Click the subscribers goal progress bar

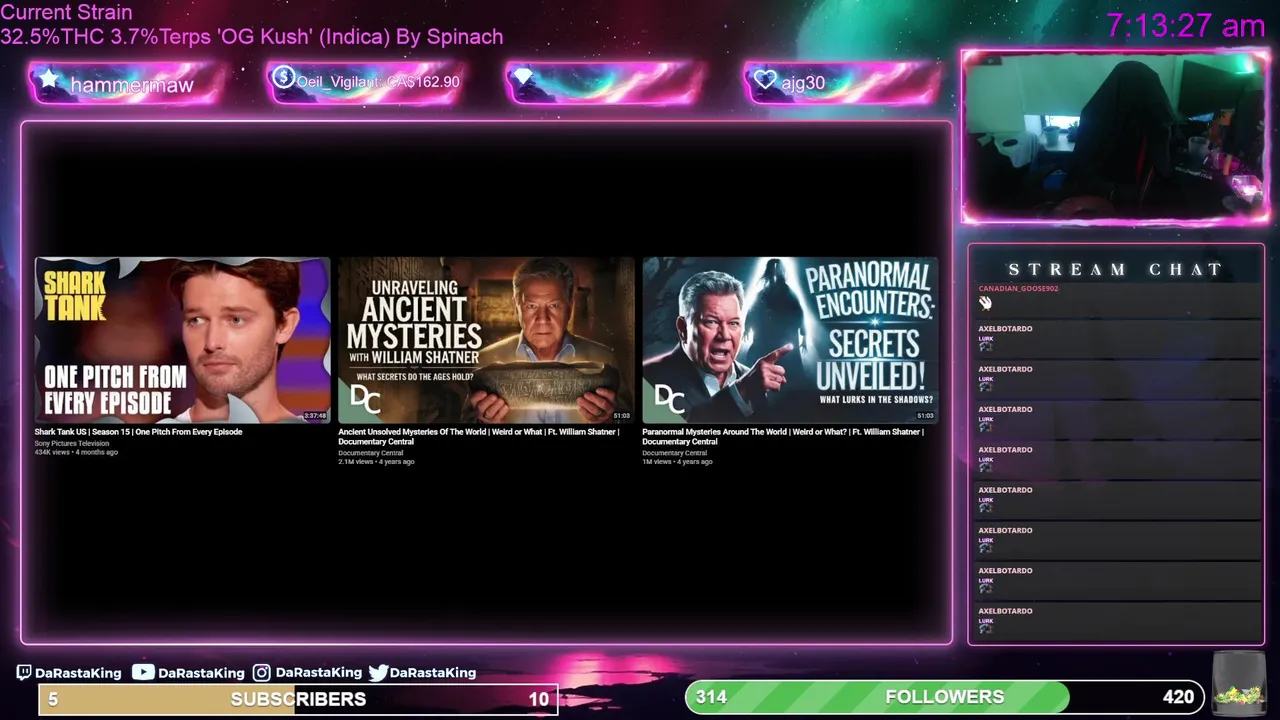(298, 699)
